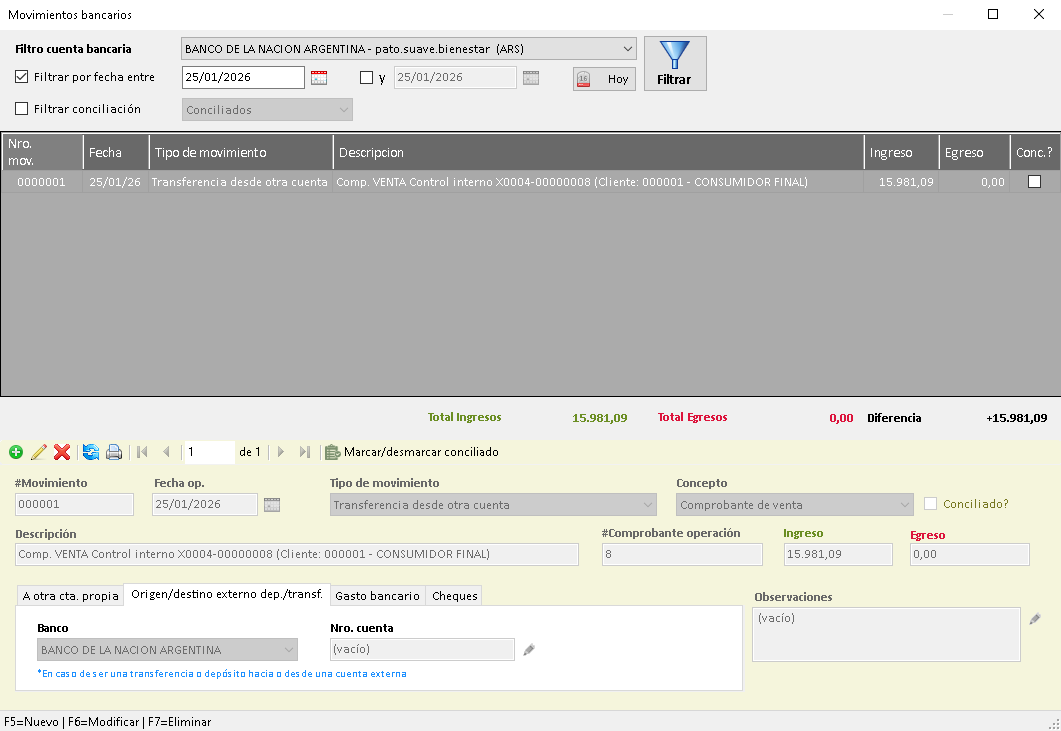Click Marcar/desmarcar conciliado toolbar button
The height and width of the screenshot is (731, 1061).
[412, 452]
